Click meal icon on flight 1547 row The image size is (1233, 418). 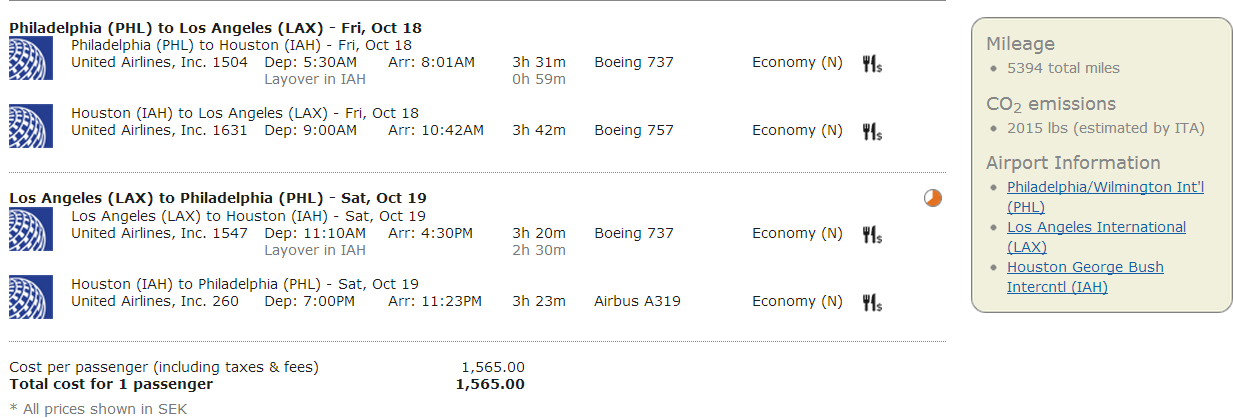[871, 234]
